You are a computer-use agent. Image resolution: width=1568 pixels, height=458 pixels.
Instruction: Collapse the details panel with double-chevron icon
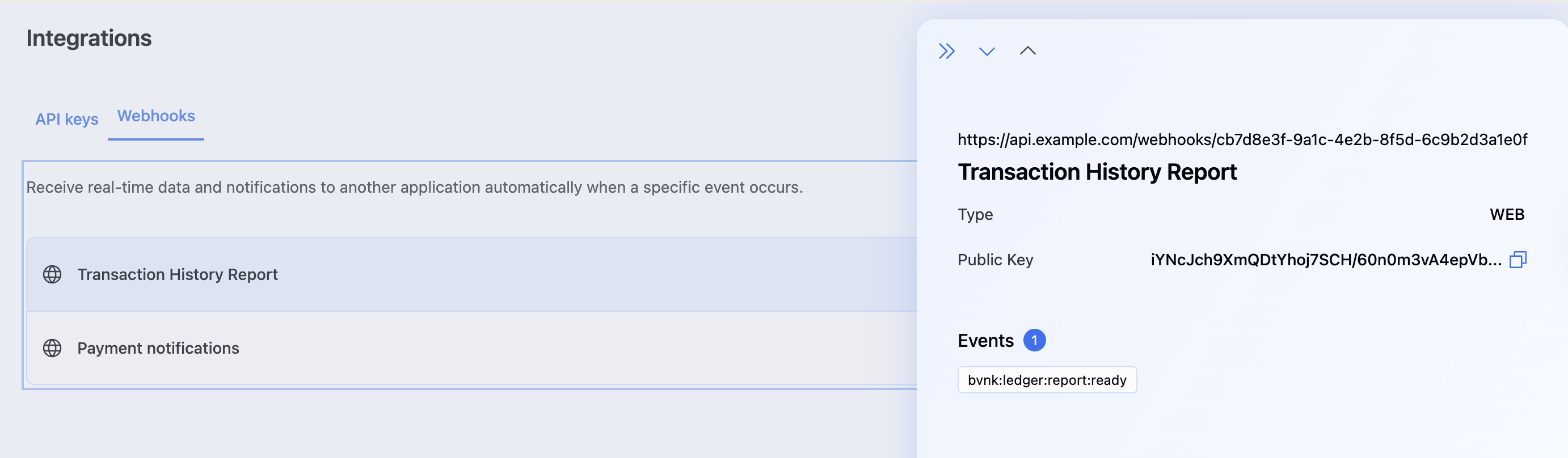click(x=946, y=51)
